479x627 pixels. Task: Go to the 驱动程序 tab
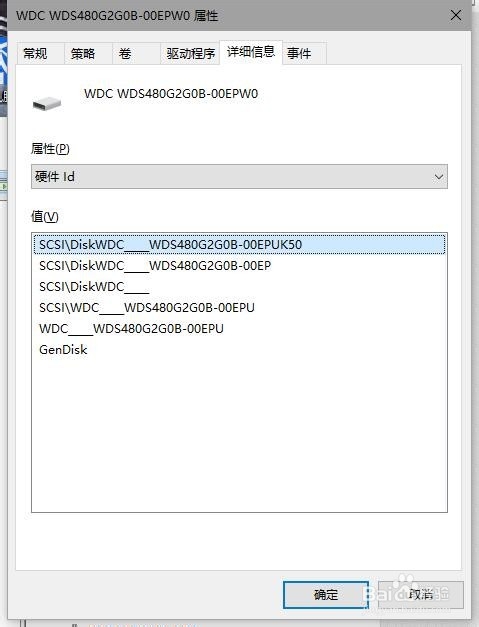click(190, 53)
